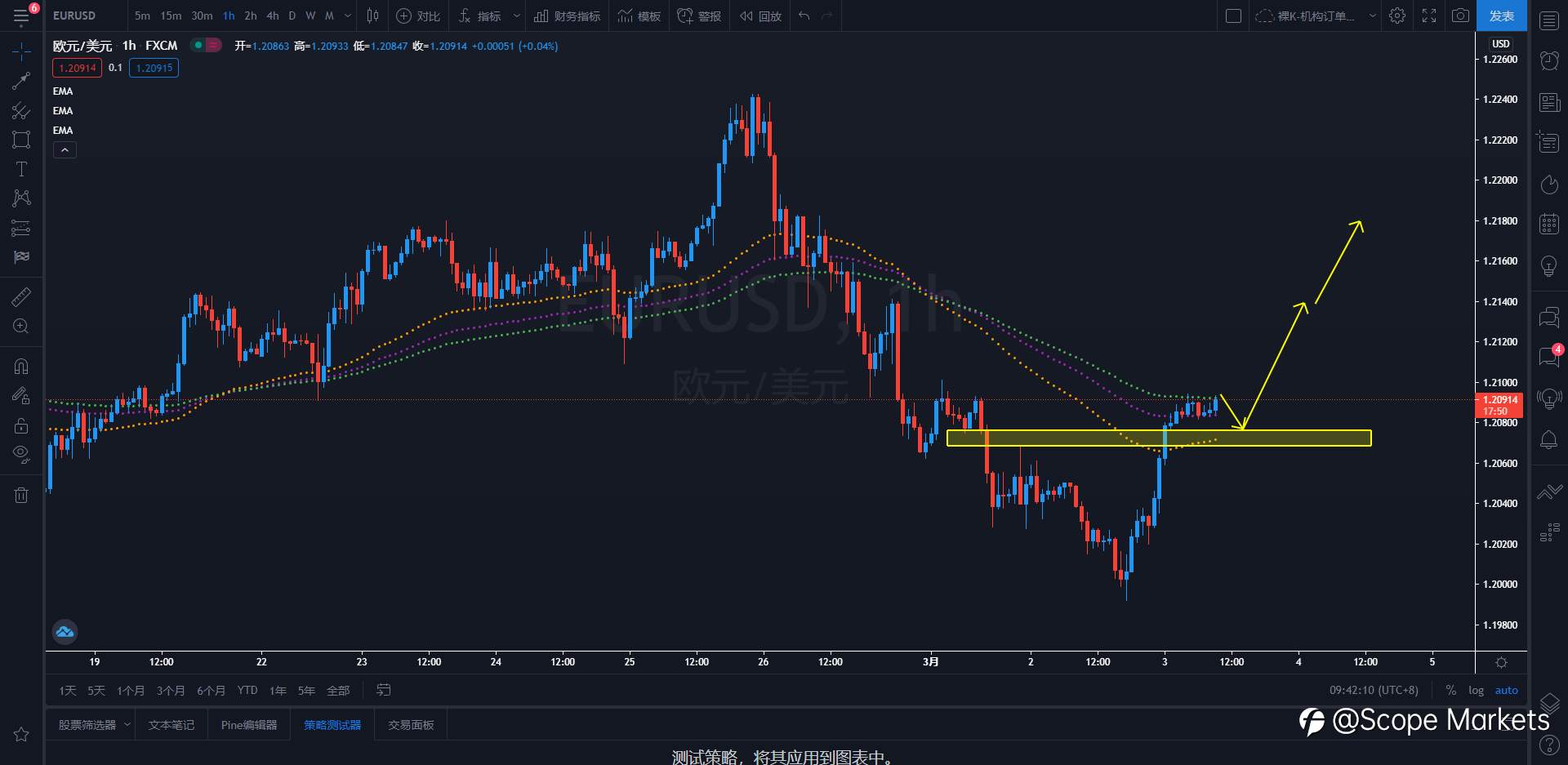Open the chart layout name dropdown

click(x=1372, y=16)
